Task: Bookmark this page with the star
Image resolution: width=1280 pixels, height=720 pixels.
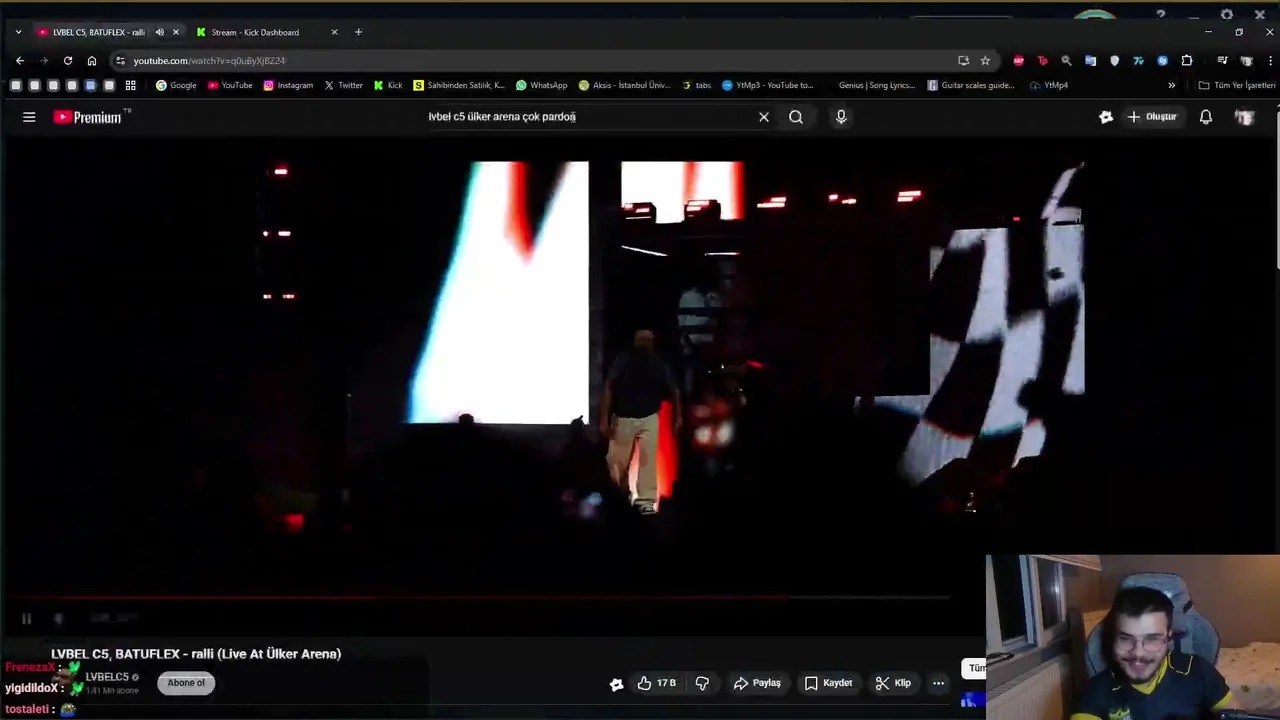Action: pos(985,61)
